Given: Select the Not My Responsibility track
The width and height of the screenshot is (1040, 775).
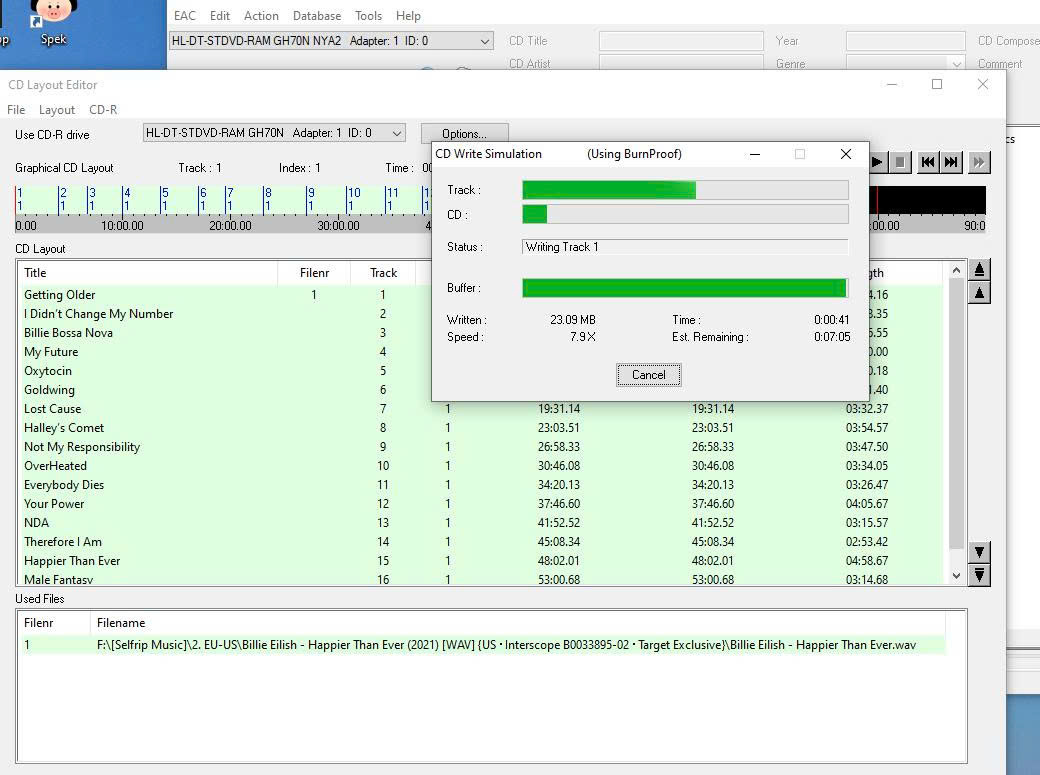Looking at the screenshot, I should tap(482, 447).
